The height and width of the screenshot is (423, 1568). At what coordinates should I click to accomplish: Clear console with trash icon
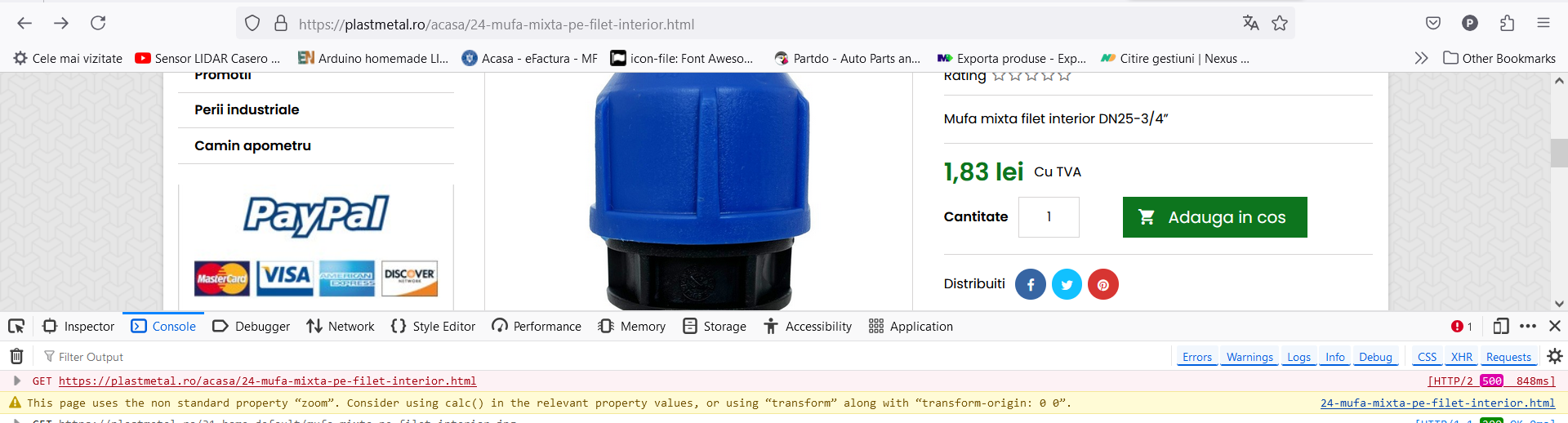pos(16,356)
